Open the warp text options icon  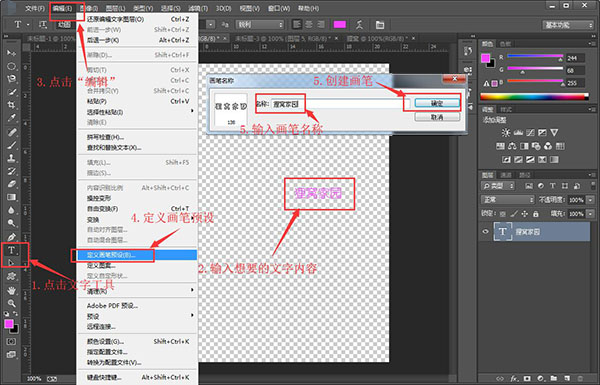[x=359, y=25]
